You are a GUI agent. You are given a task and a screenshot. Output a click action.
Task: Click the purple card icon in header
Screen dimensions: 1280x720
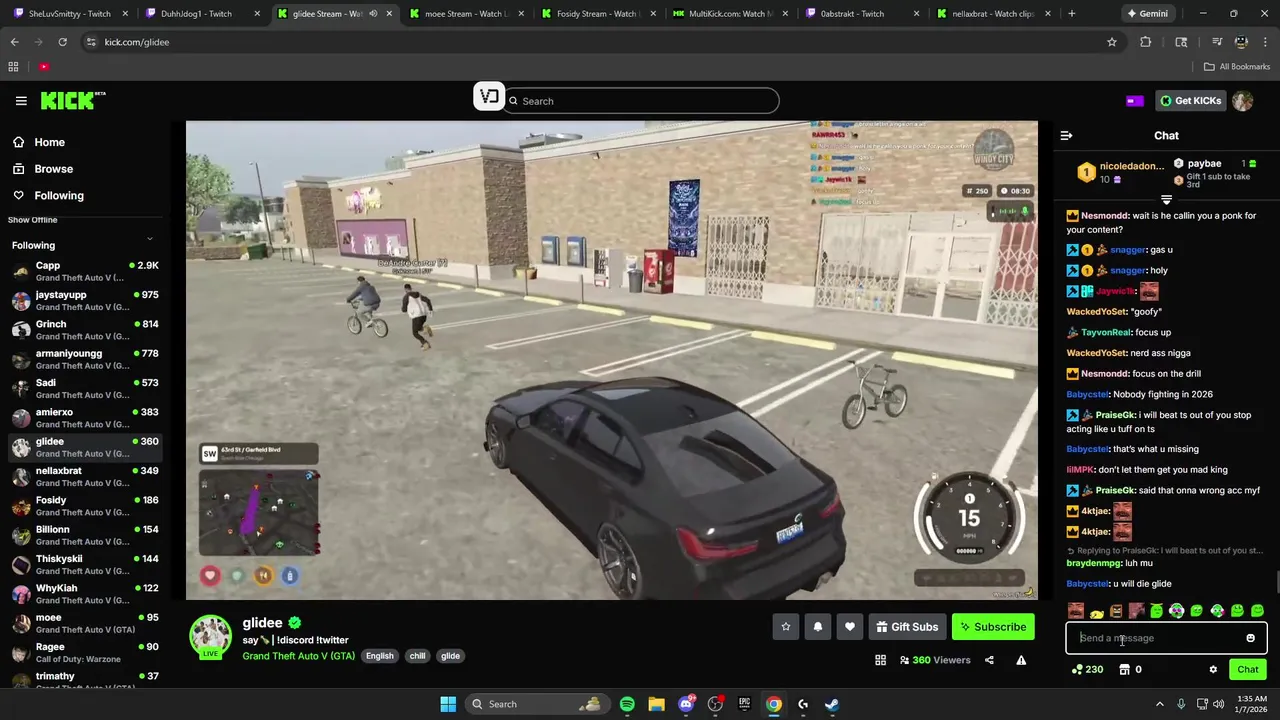click(1135, 101)
